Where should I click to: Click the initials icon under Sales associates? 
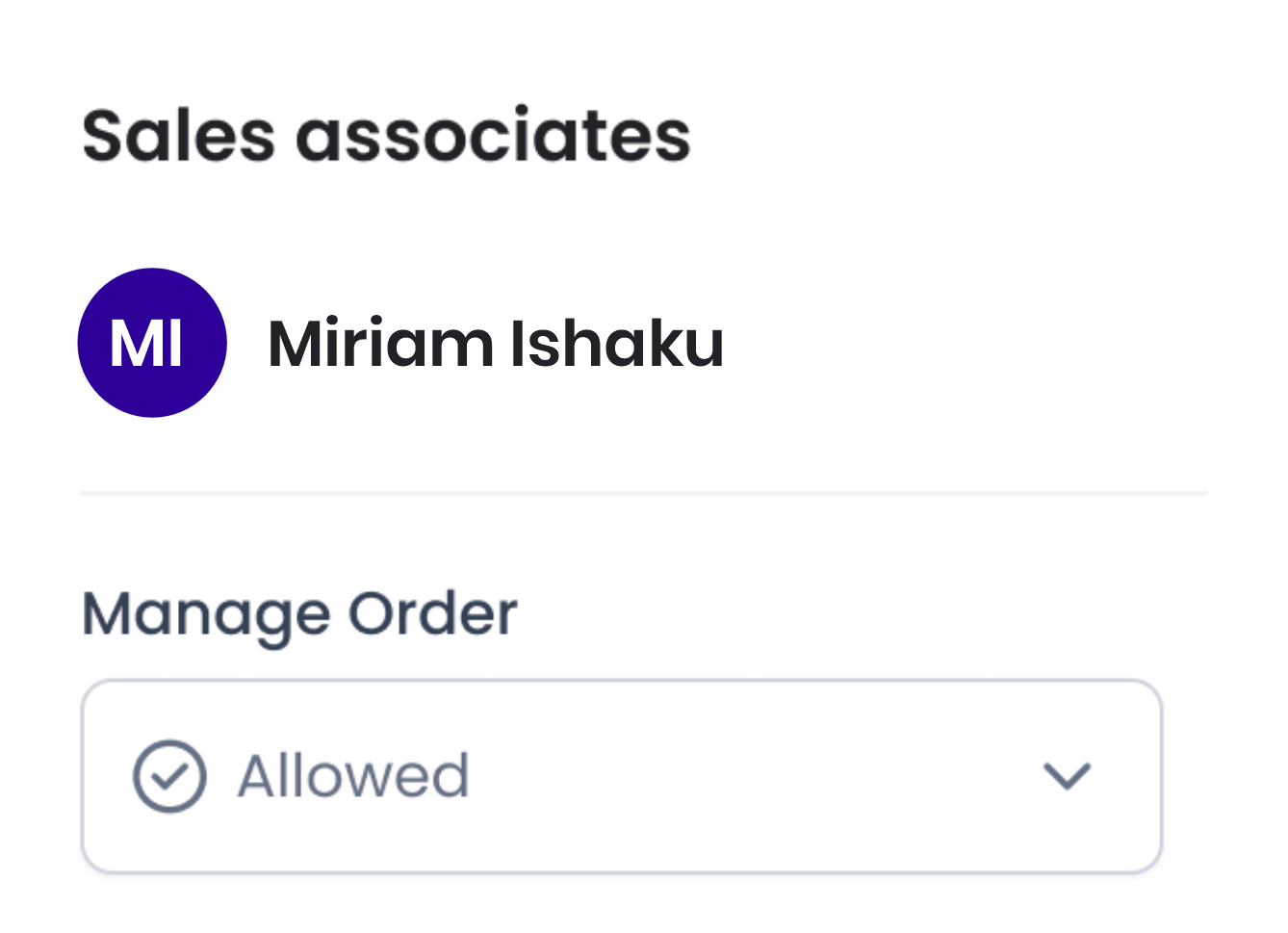click(x=151, y=342)
